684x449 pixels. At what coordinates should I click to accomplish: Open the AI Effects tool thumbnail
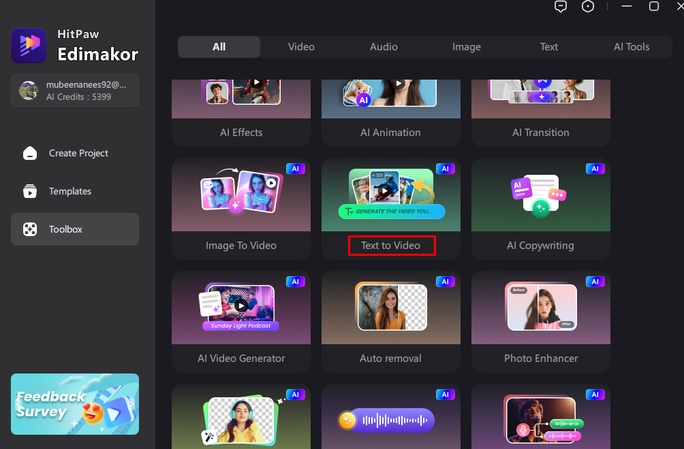(x=241, y=99)
